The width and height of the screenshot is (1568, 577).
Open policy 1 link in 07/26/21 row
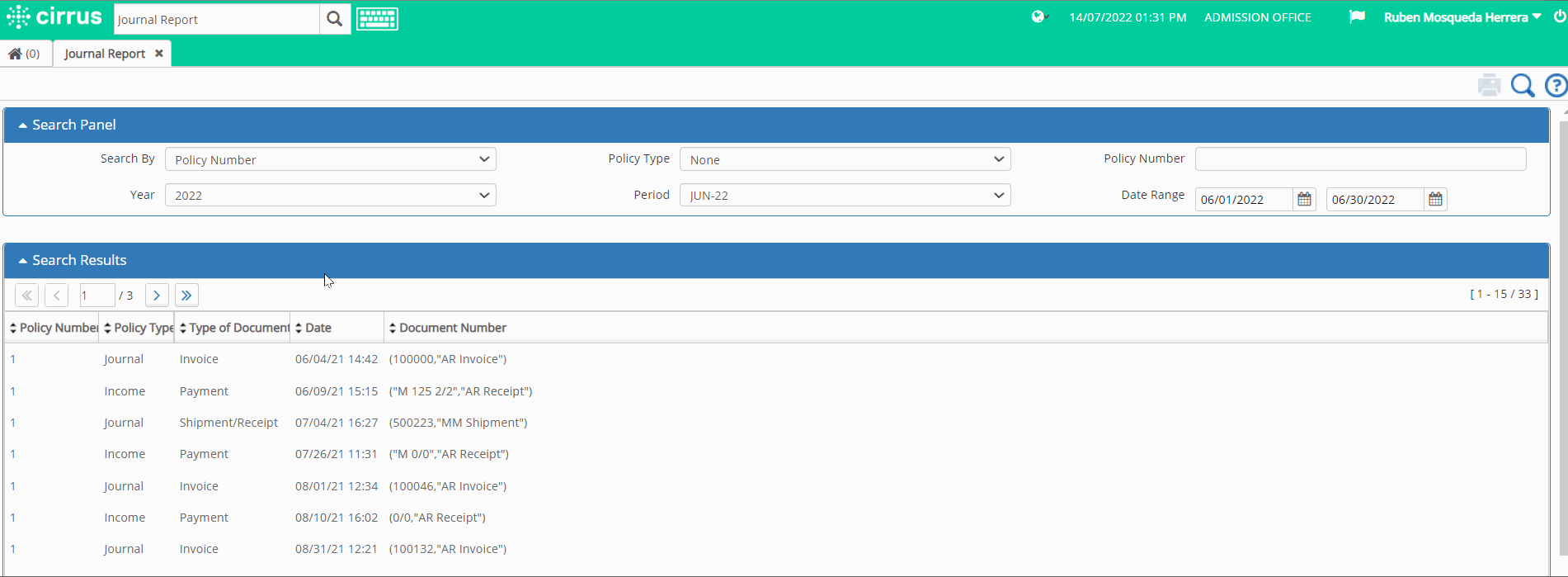(x=13, y=454)
